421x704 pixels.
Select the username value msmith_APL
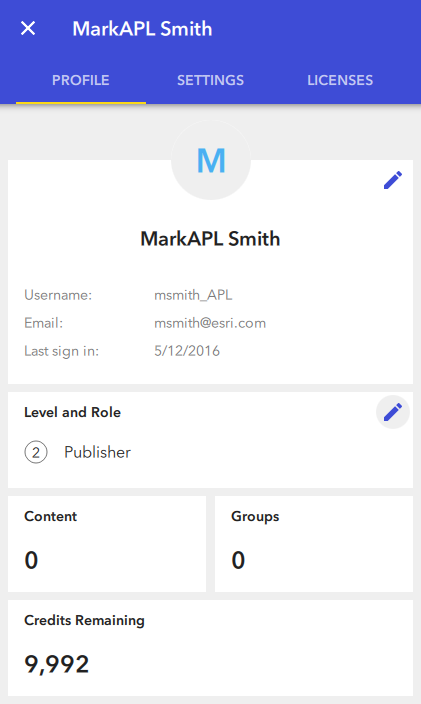pos(193,295)
